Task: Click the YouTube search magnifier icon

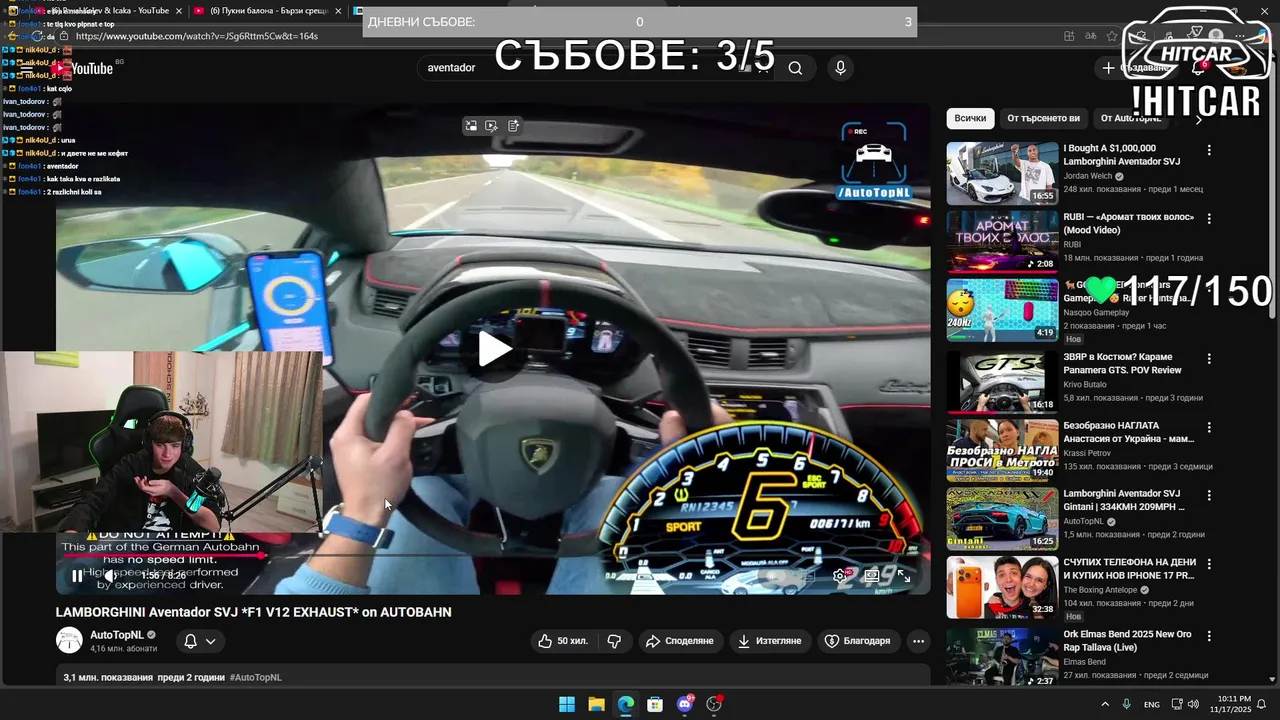Action: 795,68
